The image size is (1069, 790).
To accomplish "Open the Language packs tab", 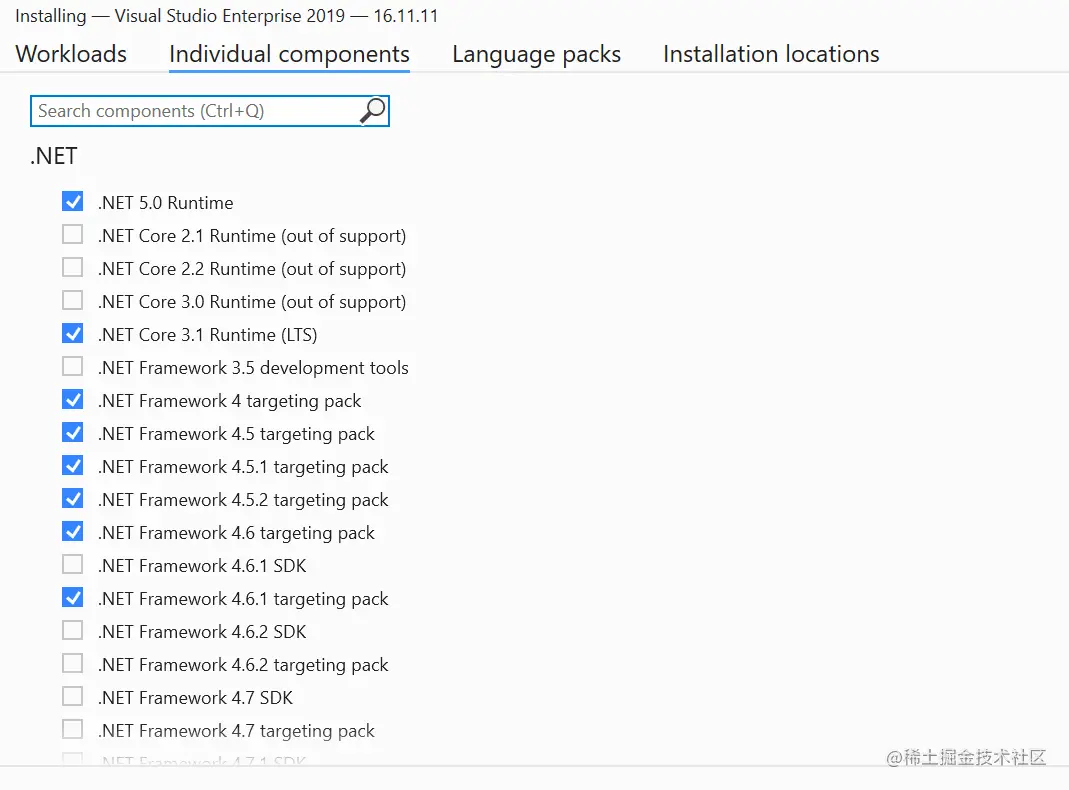I will (536, 54).
